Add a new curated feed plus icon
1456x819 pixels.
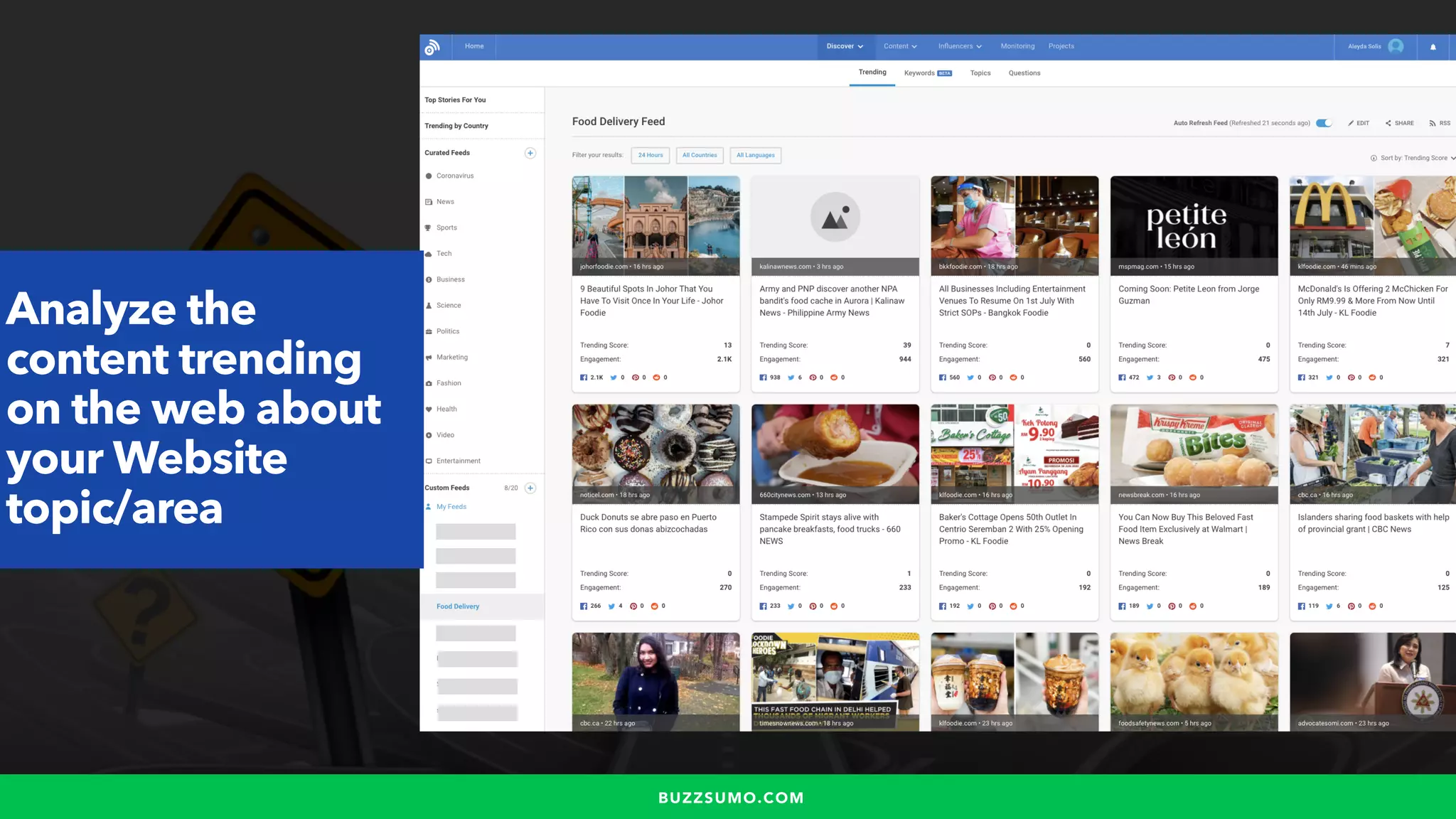[x=530, y=153]
